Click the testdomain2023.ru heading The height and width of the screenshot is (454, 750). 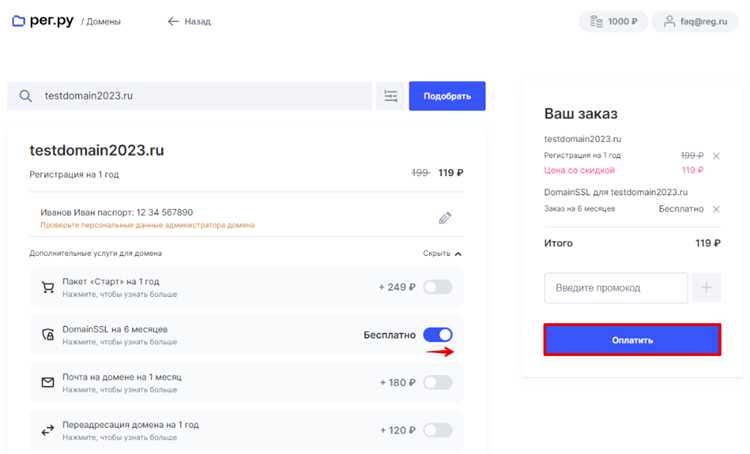[x=97, y=150]
